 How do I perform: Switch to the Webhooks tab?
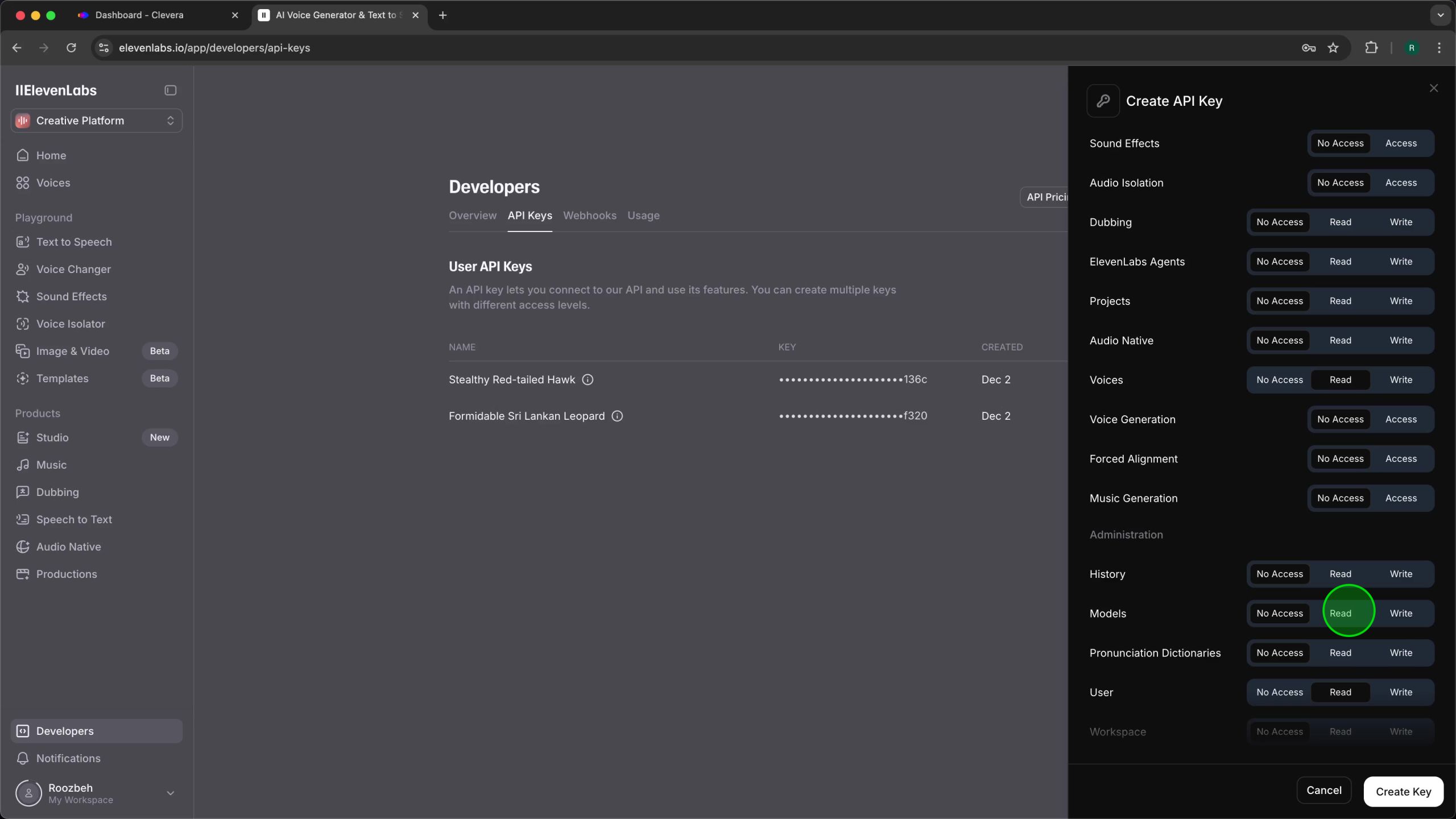click(590, 216)
